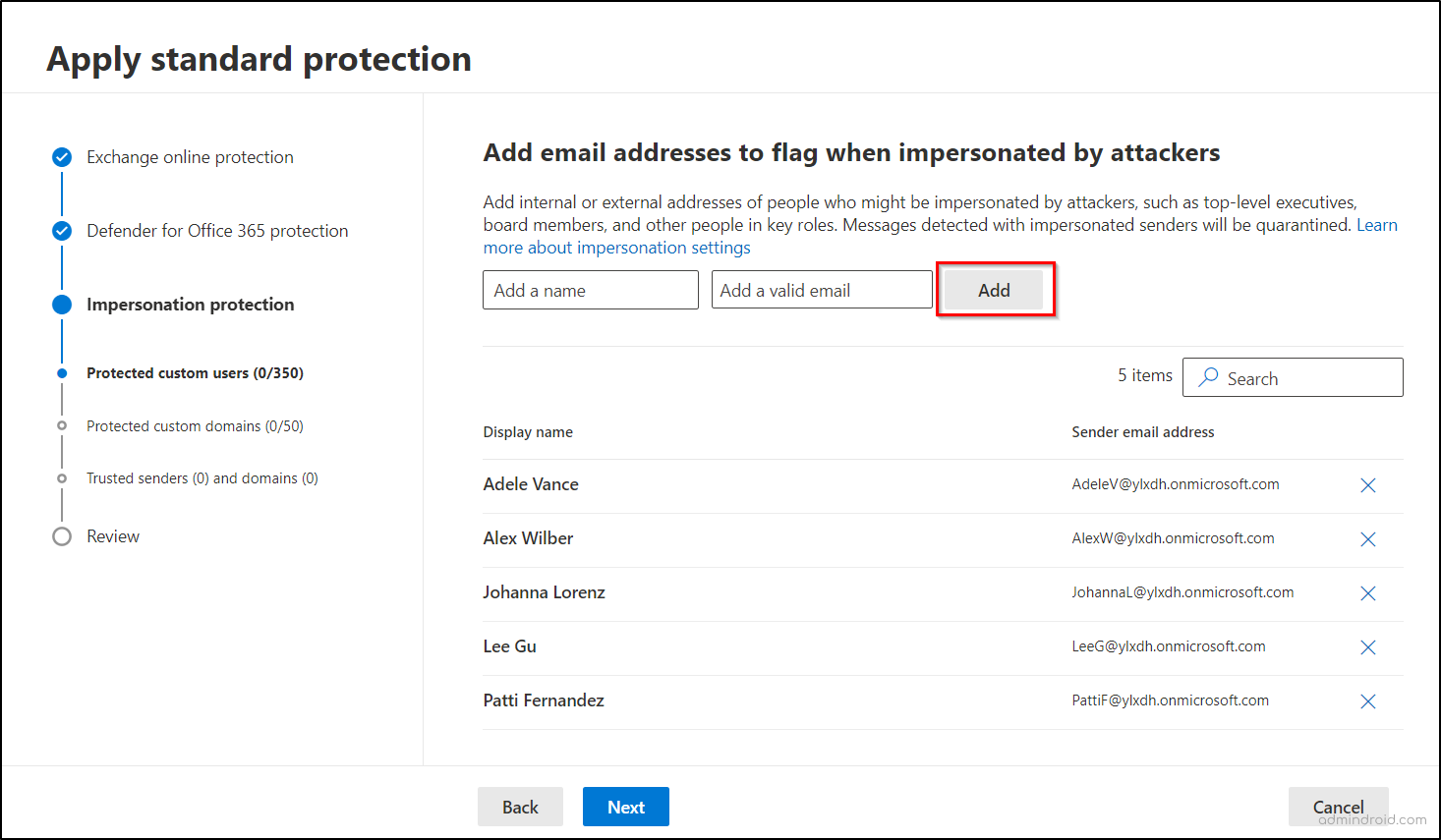Image resolution: width=1441 pixels, height=840 pixels.
Task: Click Defender for Office 365 checkmark icon
Action: pos(62,231)
